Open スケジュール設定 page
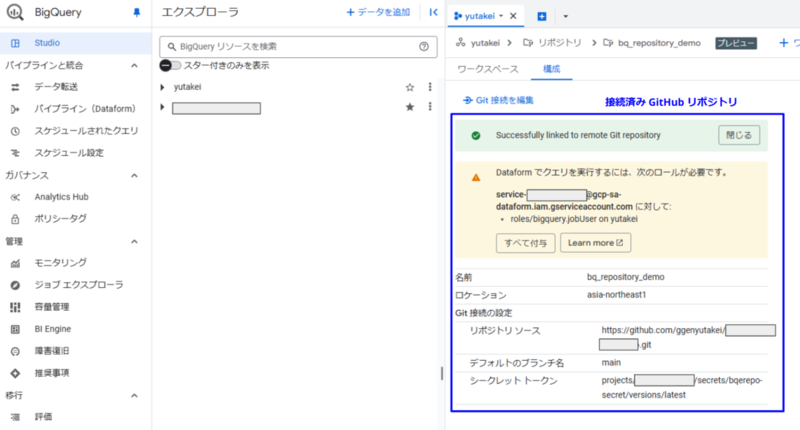Image resolution: width=800 pixels, height=430 pixels. click(x=69, y=153)
